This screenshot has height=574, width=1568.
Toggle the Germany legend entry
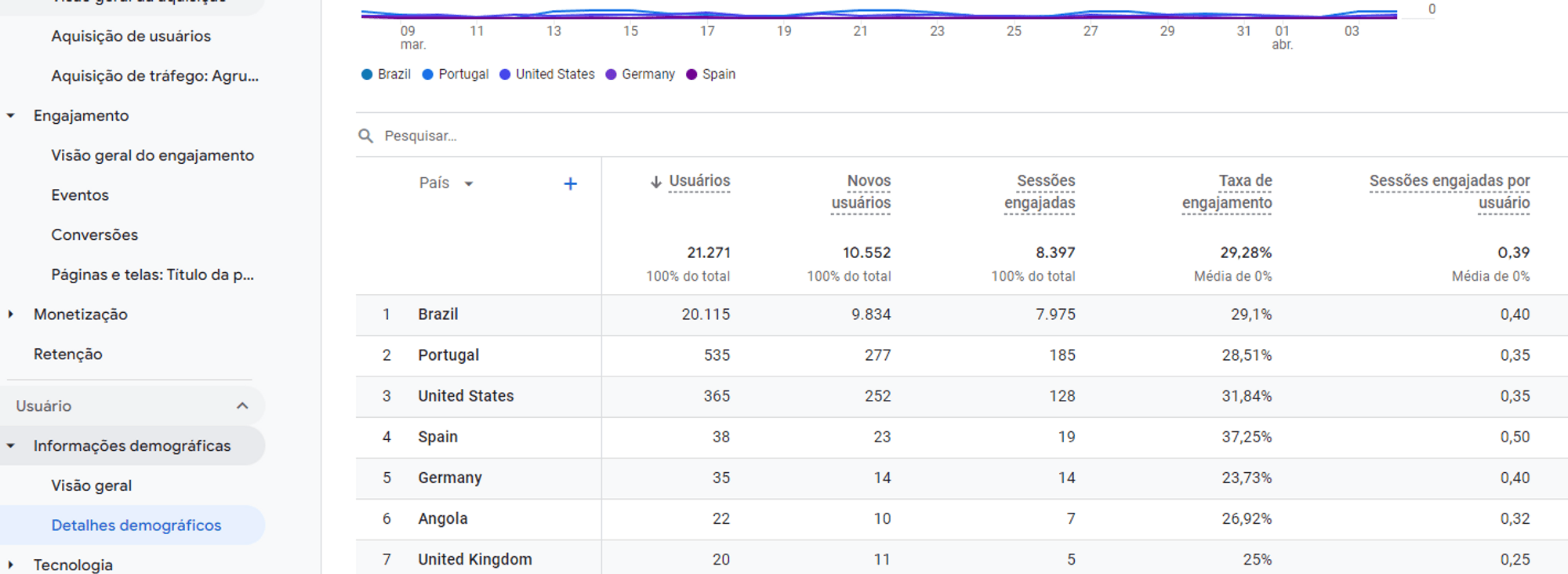click(x=640, y=74)
